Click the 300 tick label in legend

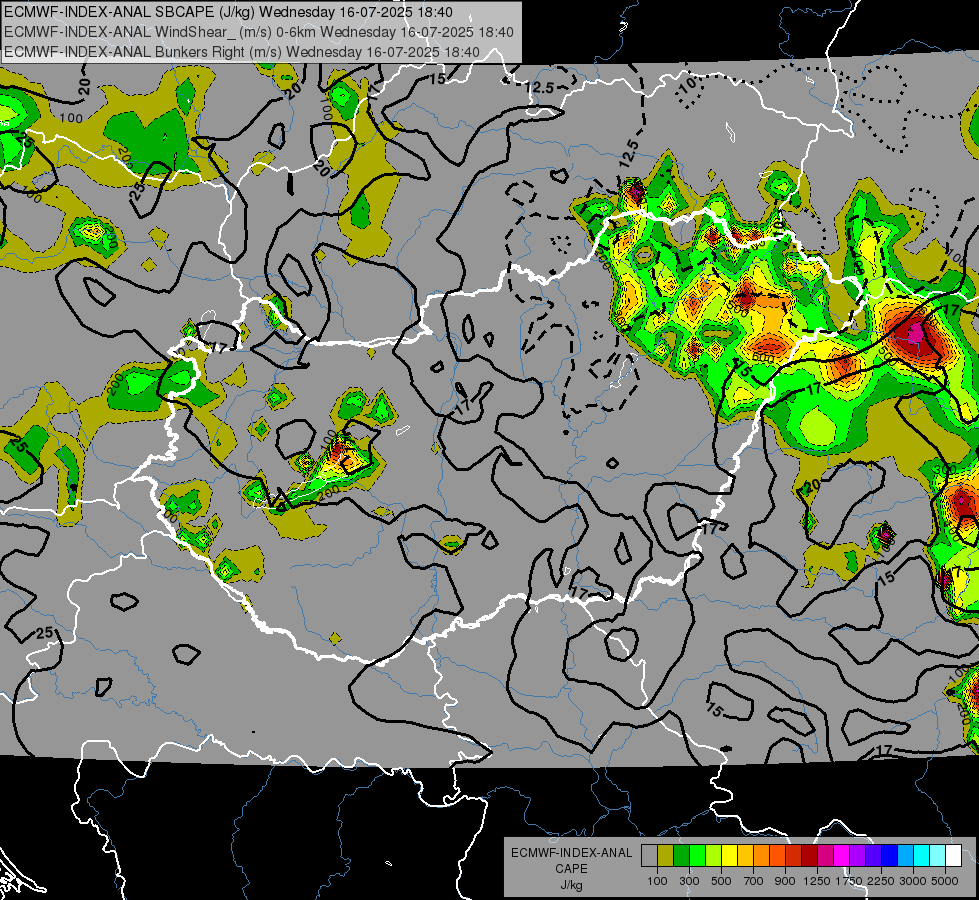point(689,881)
